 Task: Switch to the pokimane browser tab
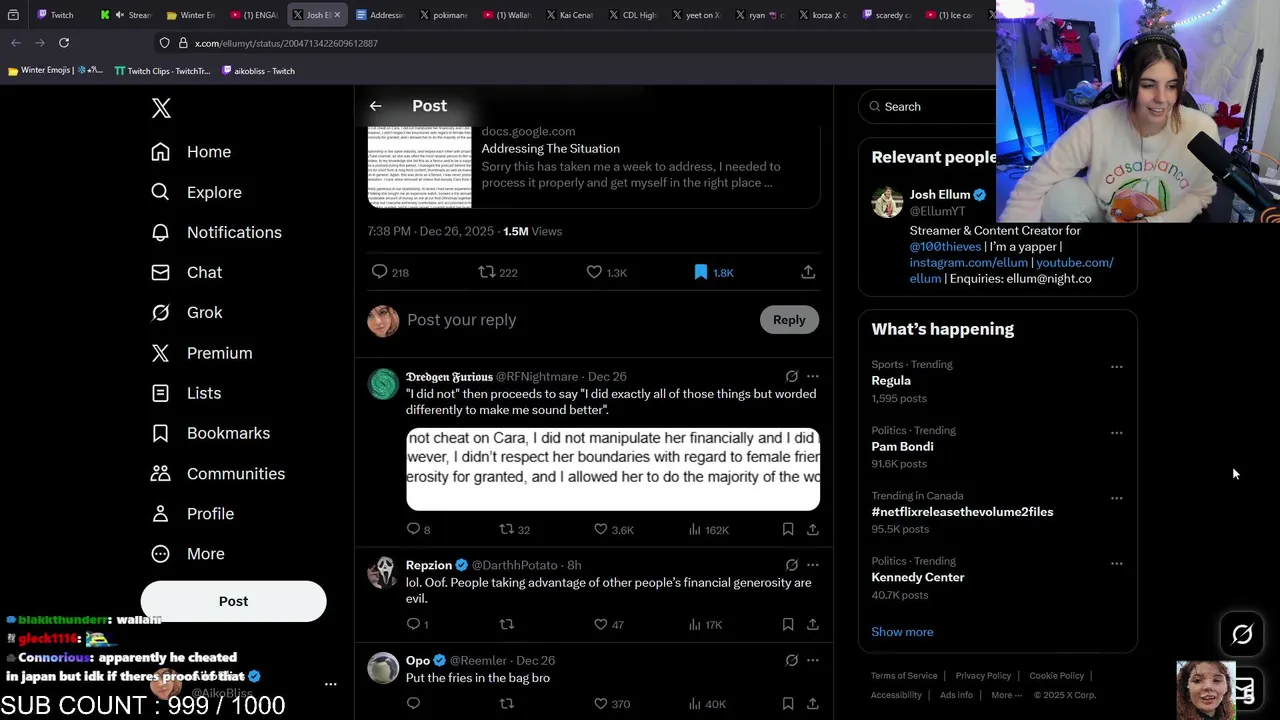(x=443, y=15)
